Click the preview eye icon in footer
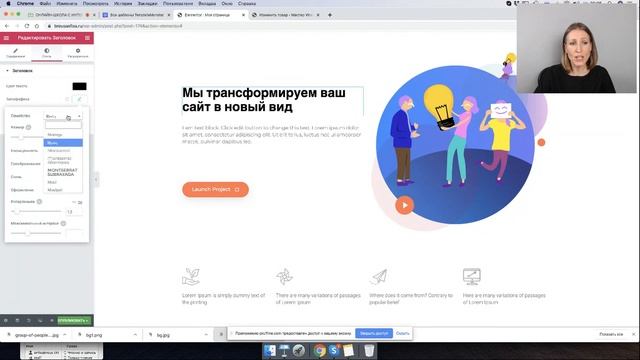Image resolution: width=640 pixels, height=360 pixels. pyautogui.click(x=51, y=320)
